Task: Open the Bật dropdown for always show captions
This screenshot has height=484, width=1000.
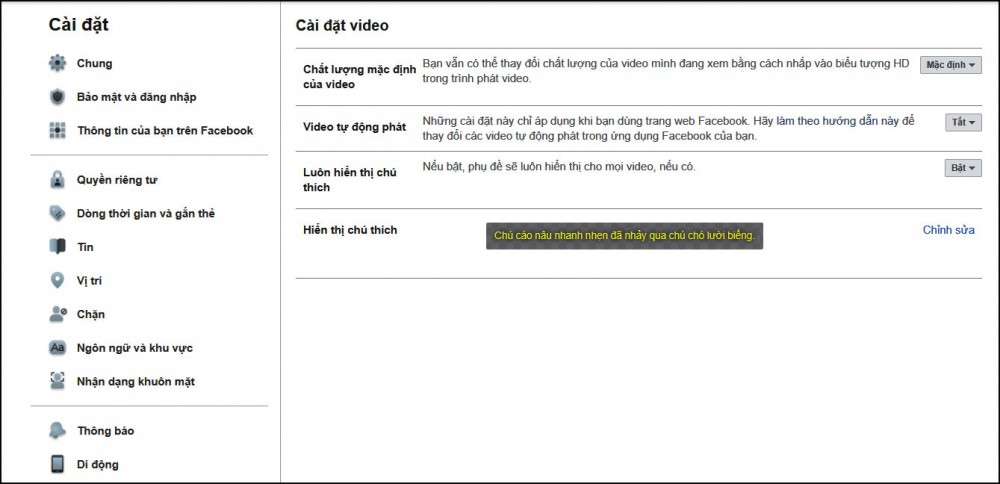Action: point(963,168)
